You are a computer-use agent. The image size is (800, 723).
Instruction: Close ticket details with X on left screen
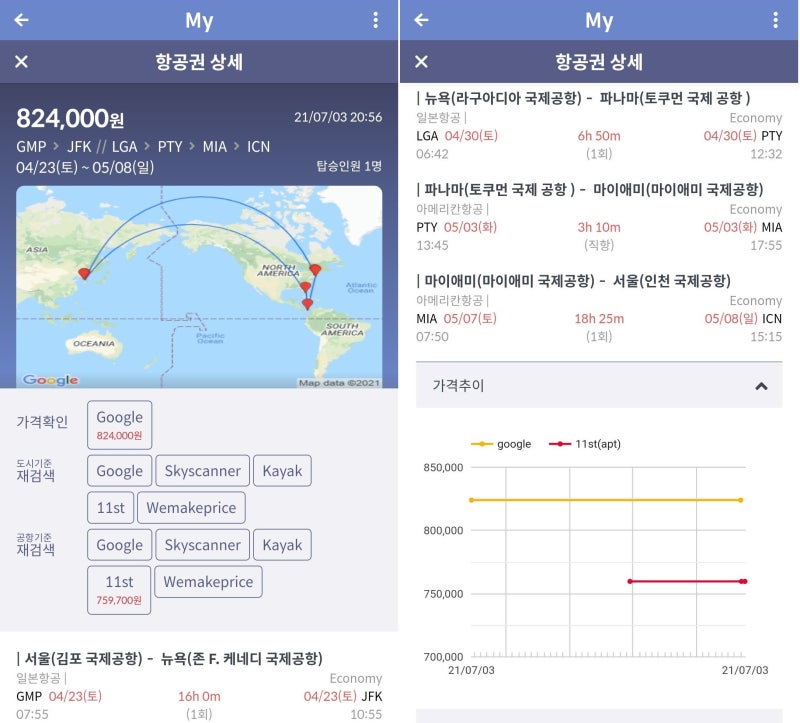(21, 62)
